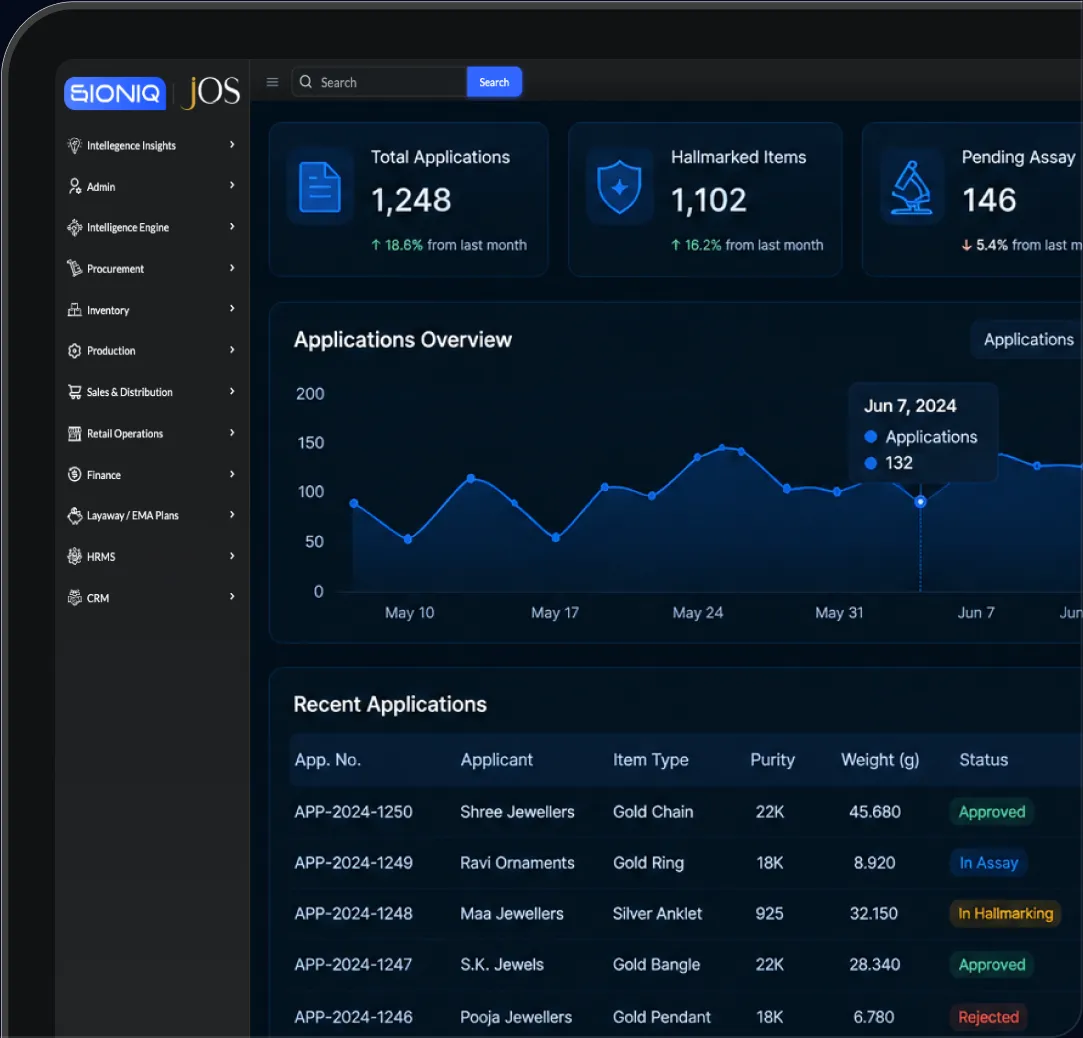
Task: Click the Total Applications document icon
Action: (x=320, y=187)
